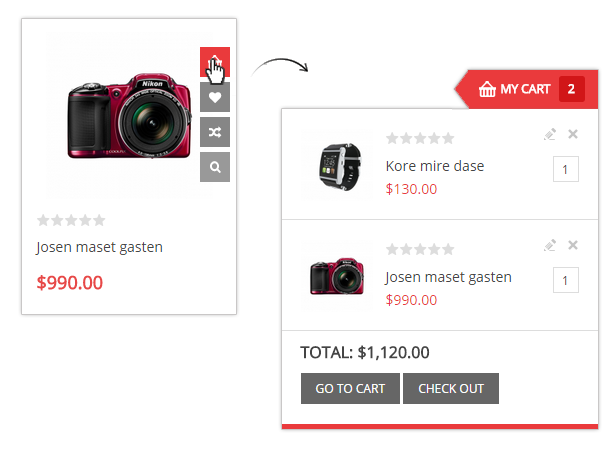Open Josen maset gasten link in cart
616x449 pixels.
(x=448, y=277)
